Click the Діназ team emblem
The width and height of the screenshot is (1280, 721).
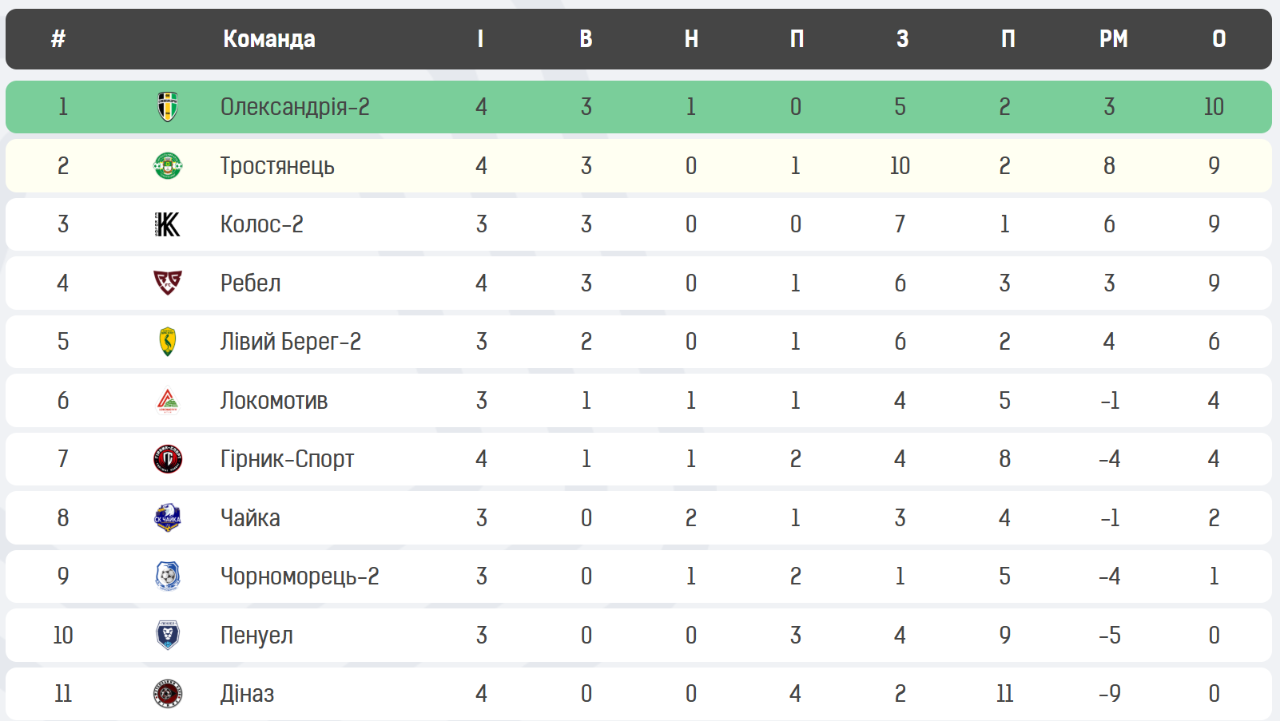point(167,694)
